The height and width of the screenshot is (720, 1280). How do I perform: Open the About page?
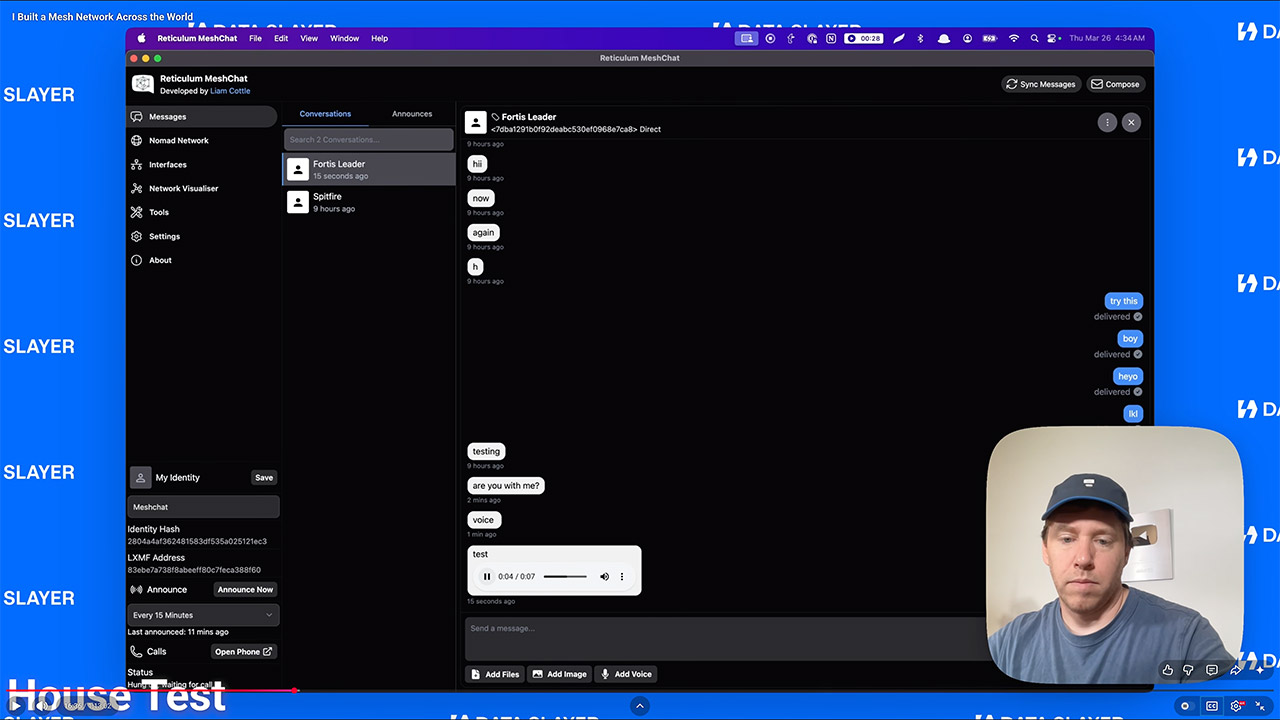tap(160, 261)
